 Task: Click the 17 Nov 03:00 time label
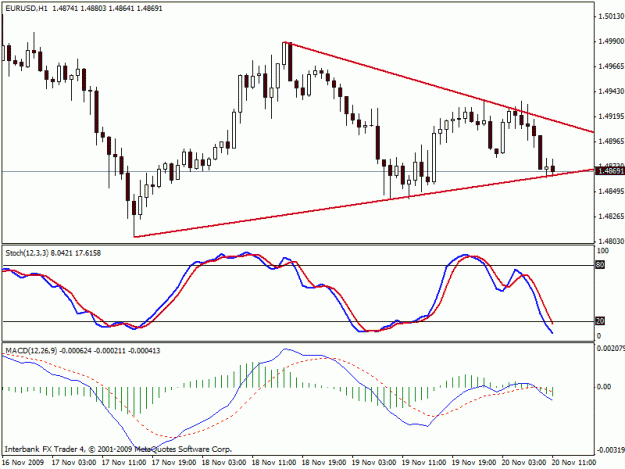74,463
